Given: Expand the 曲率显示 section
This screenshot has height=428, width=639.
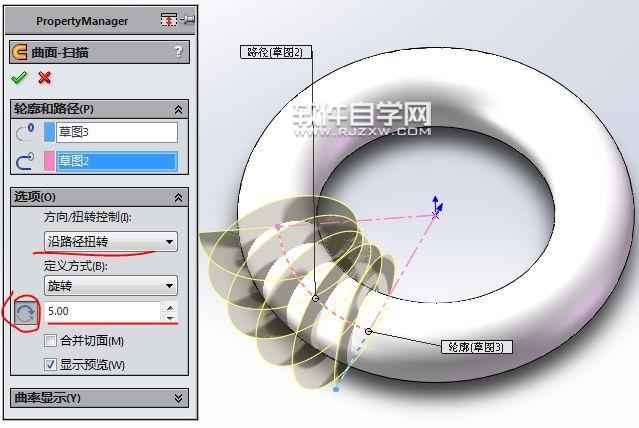Looking at the screenshot, I should [178, 398].
